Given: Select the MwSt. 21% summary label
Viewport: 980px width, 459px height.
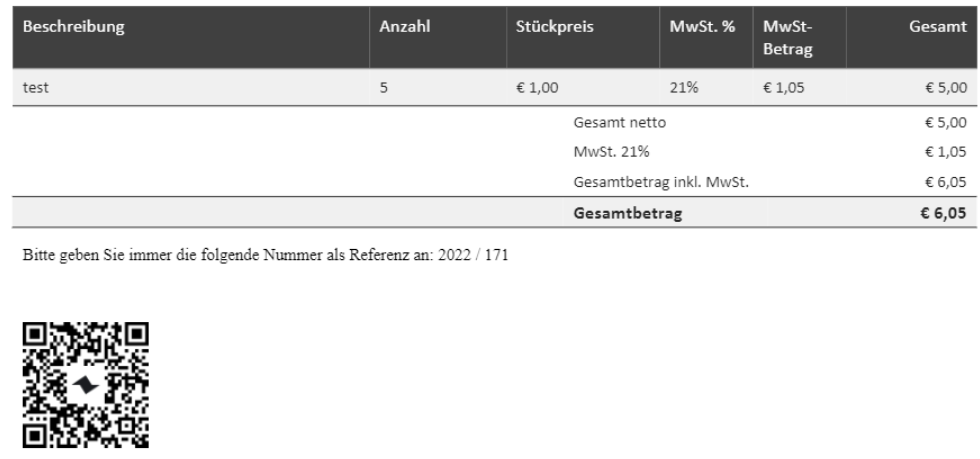Looking at the screenshot, I should click(x=611, y=151).
